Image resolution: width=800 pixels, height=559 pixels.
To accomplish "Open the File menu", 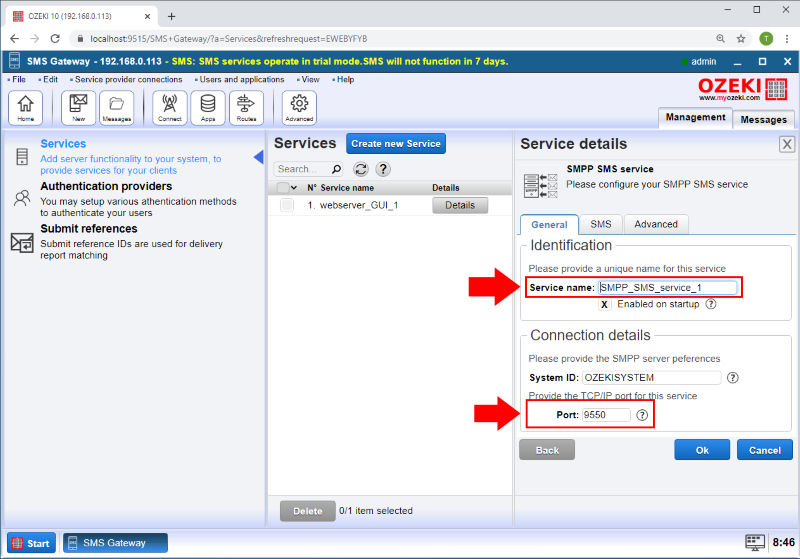I will [x=19, y=80].
